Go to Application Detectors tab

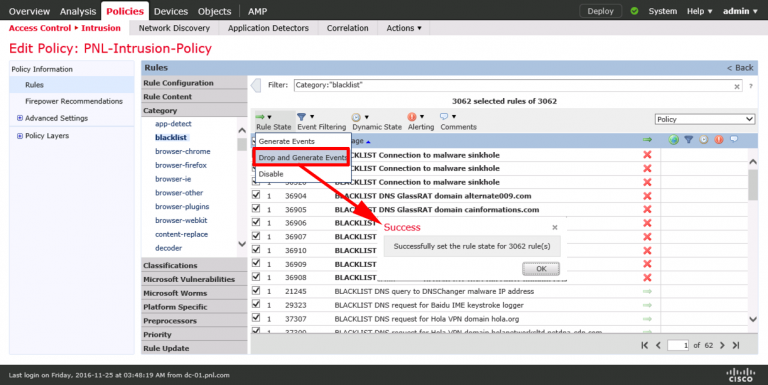[x=268, y=28]
